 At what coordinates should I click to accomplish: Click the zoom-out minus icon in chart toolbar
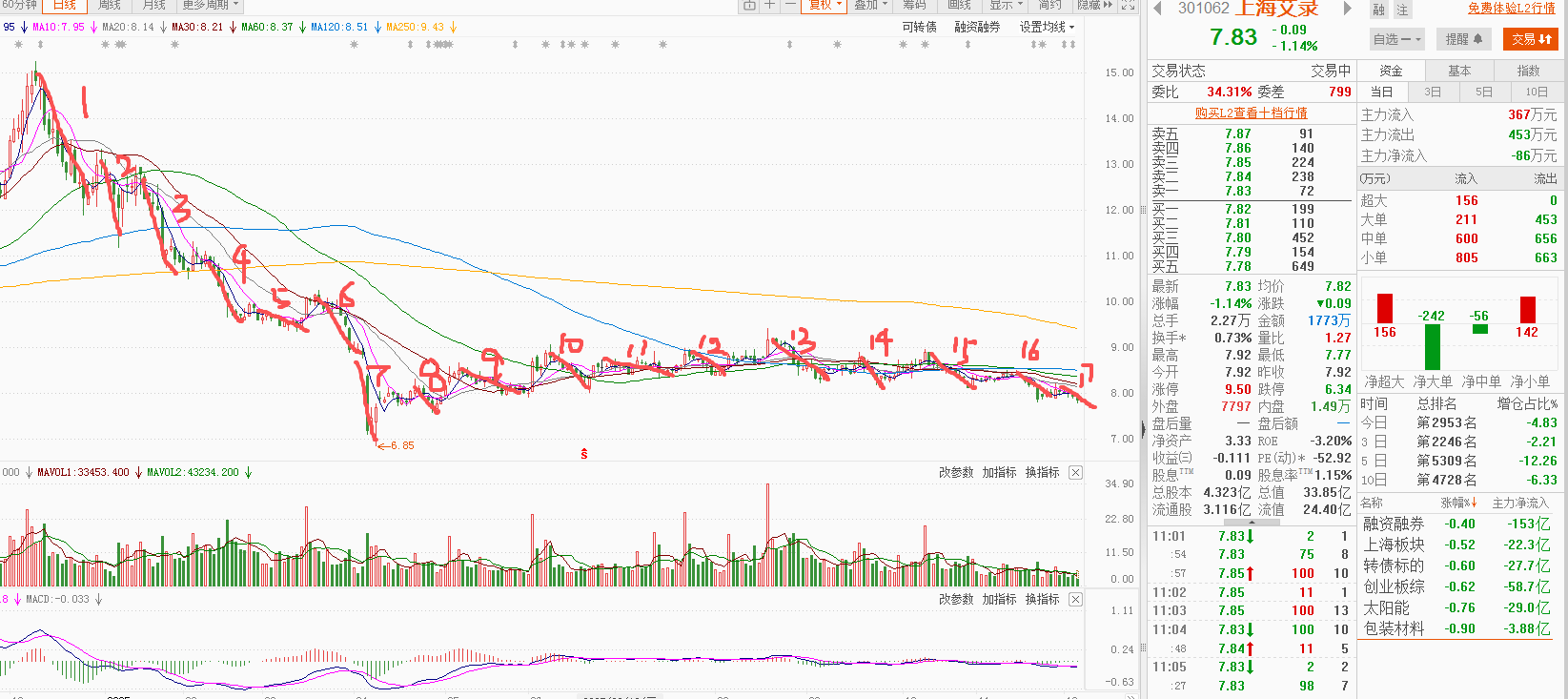point(790,6)
